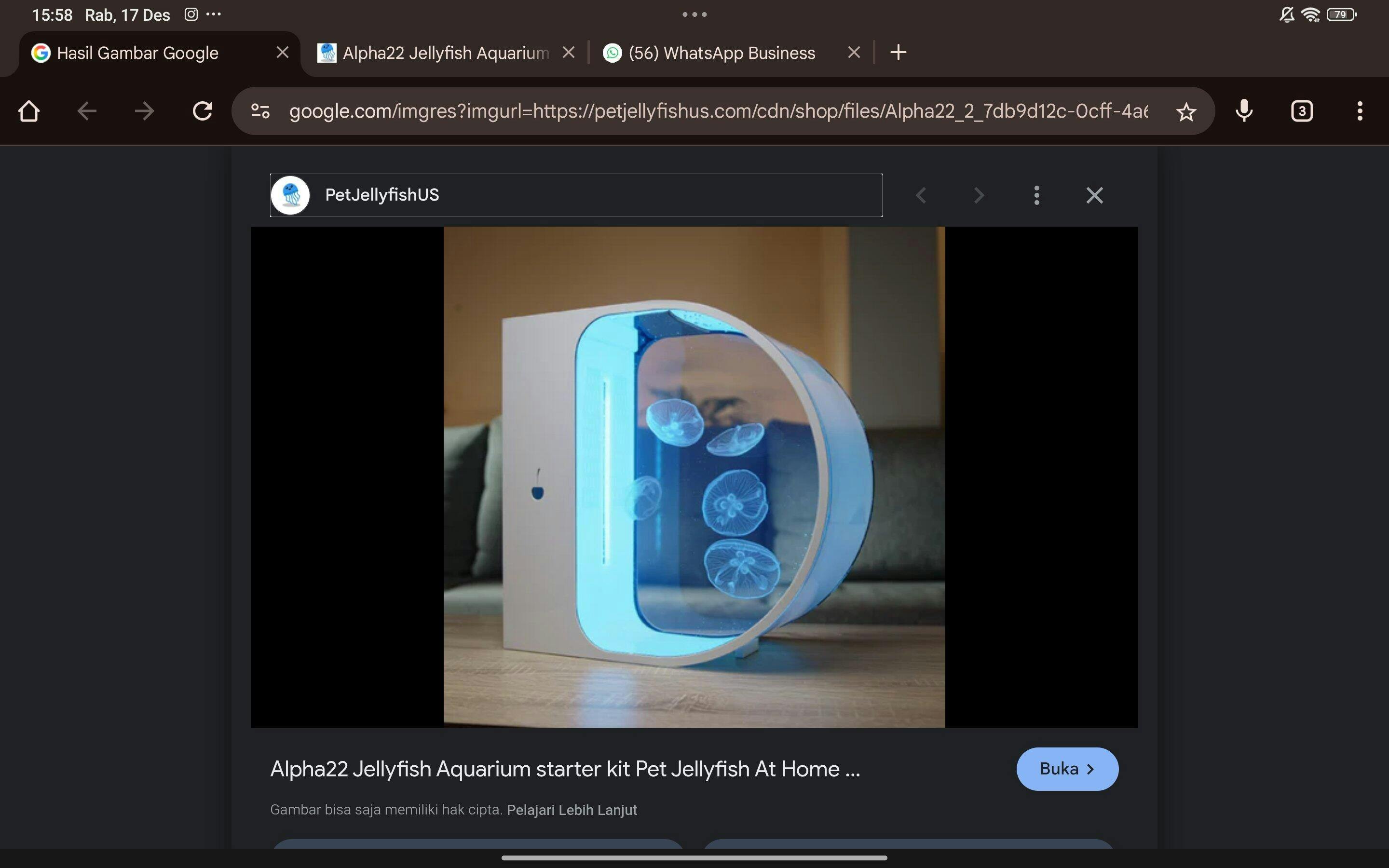Show previous image result chevron
Viewport: 1389px width, 868px height.
[921, 195]
